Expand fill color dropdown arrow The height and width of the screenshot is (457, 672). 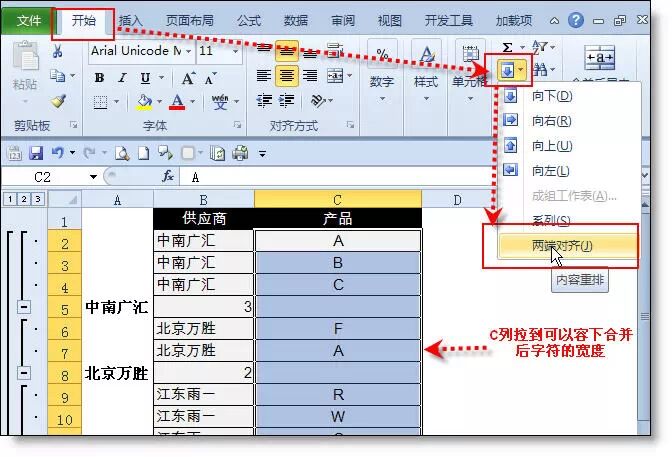[159, 102]
